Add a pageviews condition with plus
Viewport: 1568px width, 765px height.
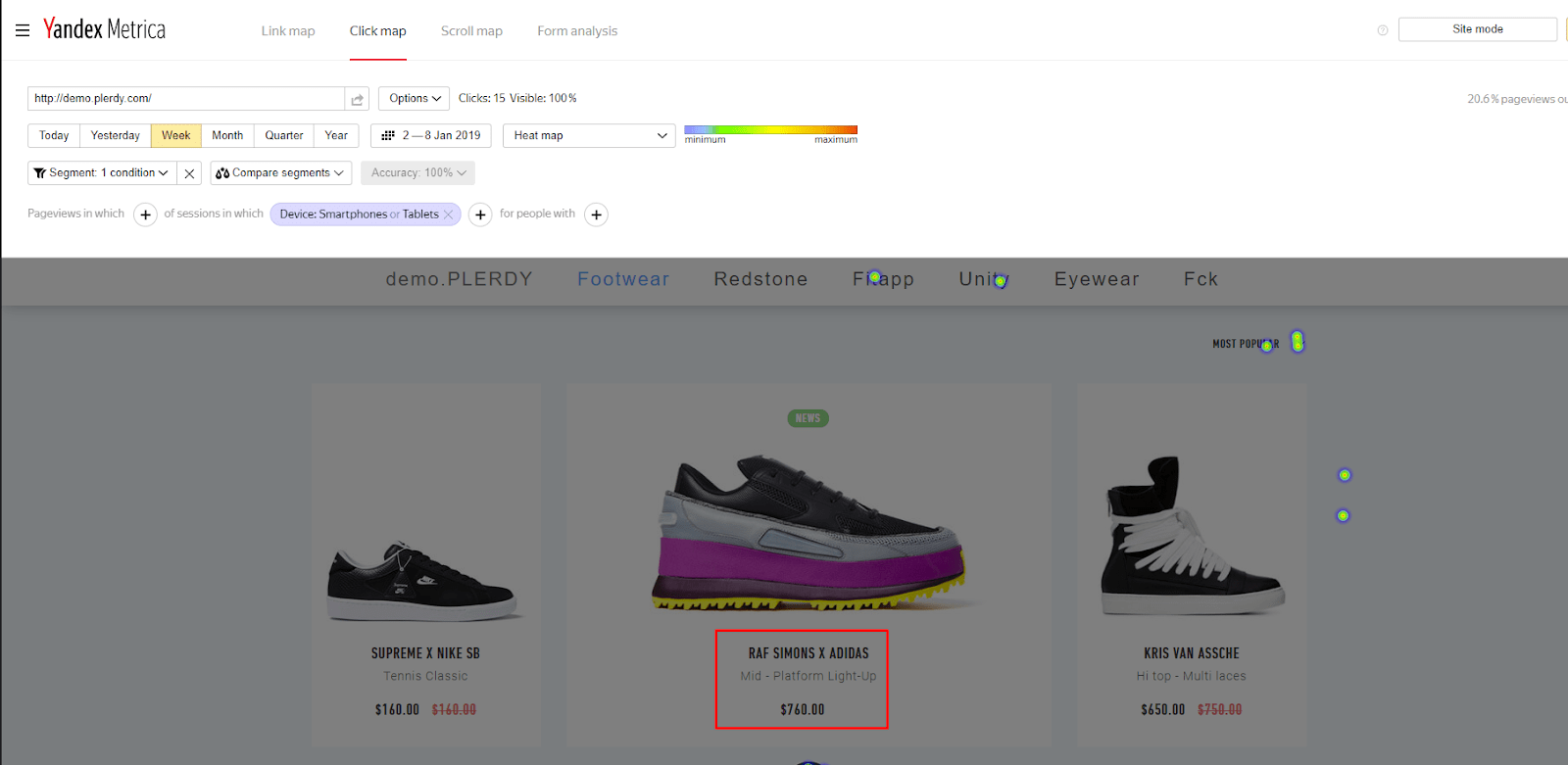pyautogui.click(x=145, y=215)
